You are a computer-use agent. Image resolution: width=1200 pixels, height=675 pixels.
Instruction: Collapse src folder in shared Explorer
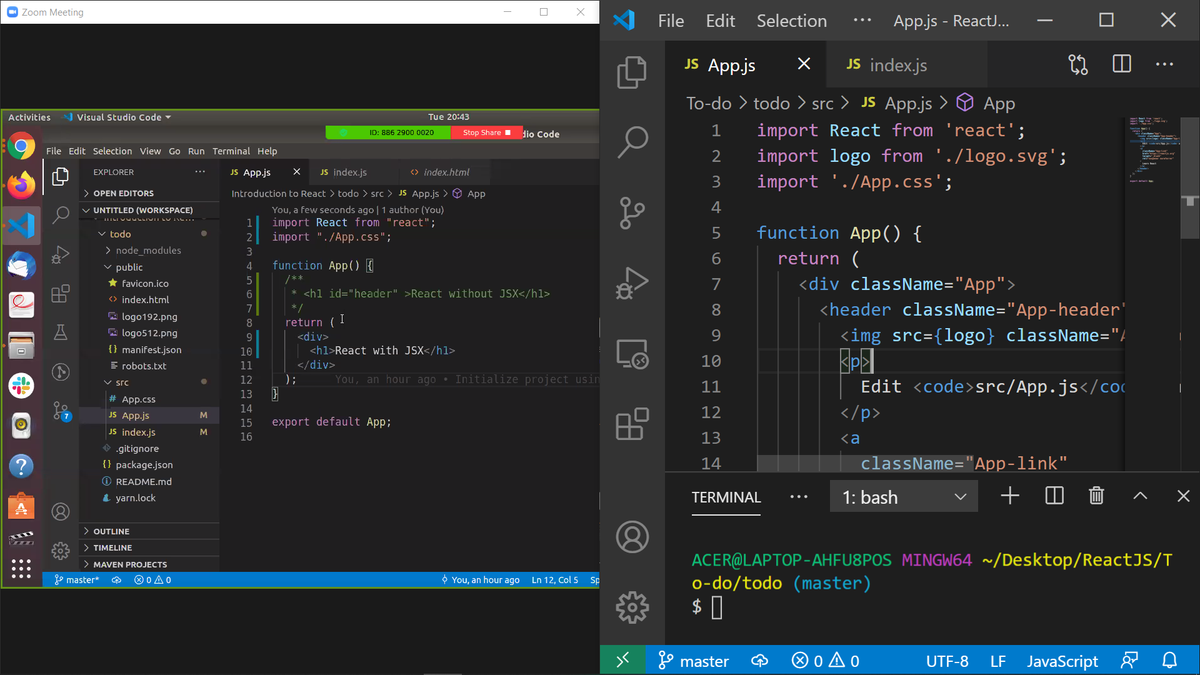[148, 382]
